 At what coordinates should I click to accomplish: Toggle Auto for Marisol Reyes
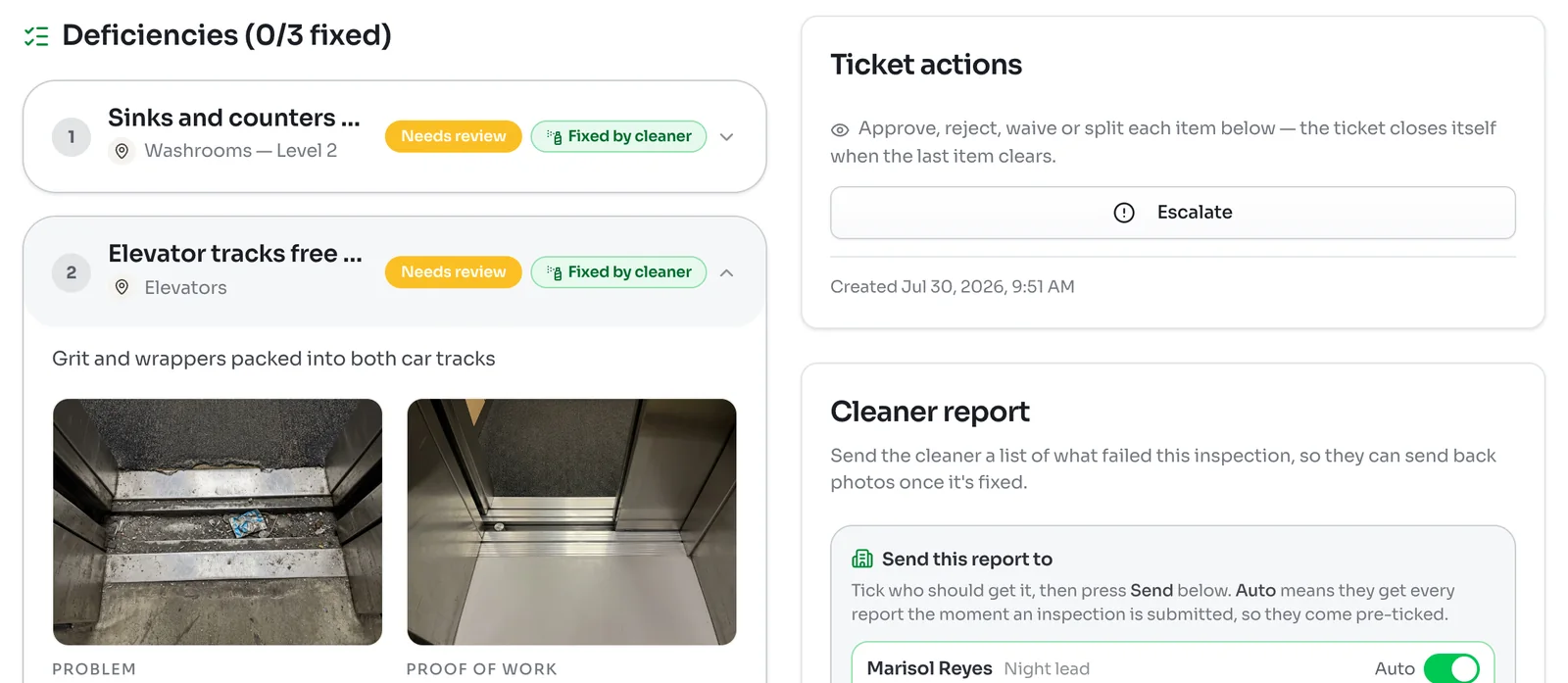(x=1451, y=668)
